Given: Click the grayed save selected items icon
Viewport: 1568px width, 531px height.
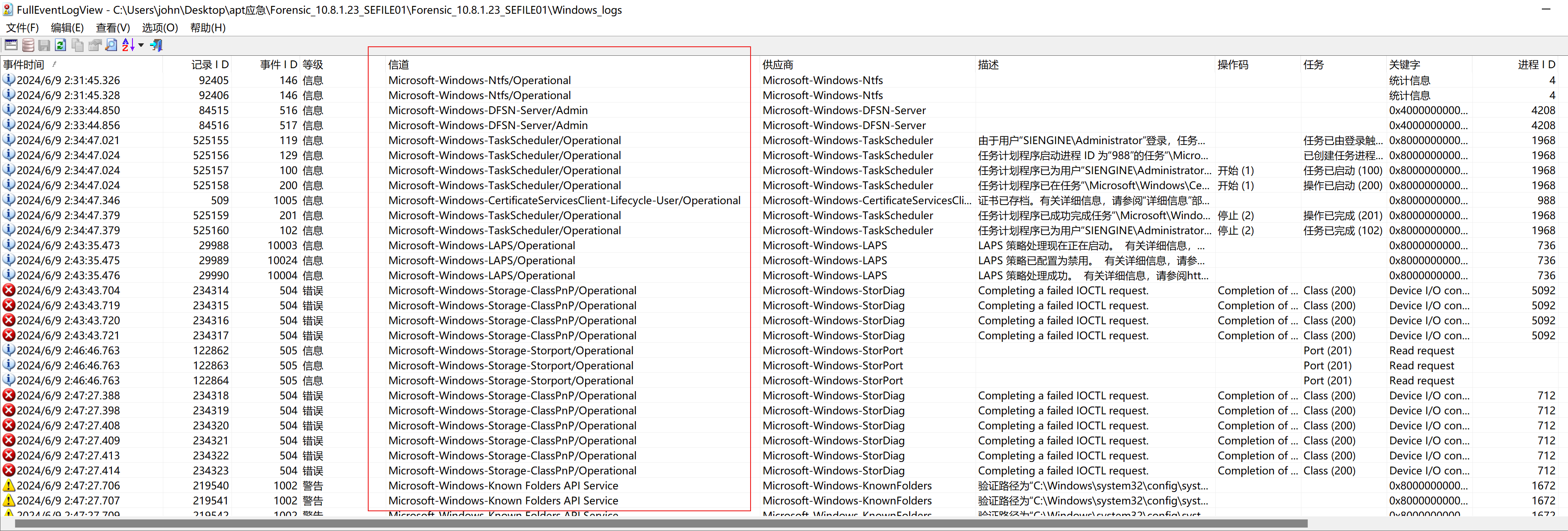Looking at the screenshot, I should 44,45.
